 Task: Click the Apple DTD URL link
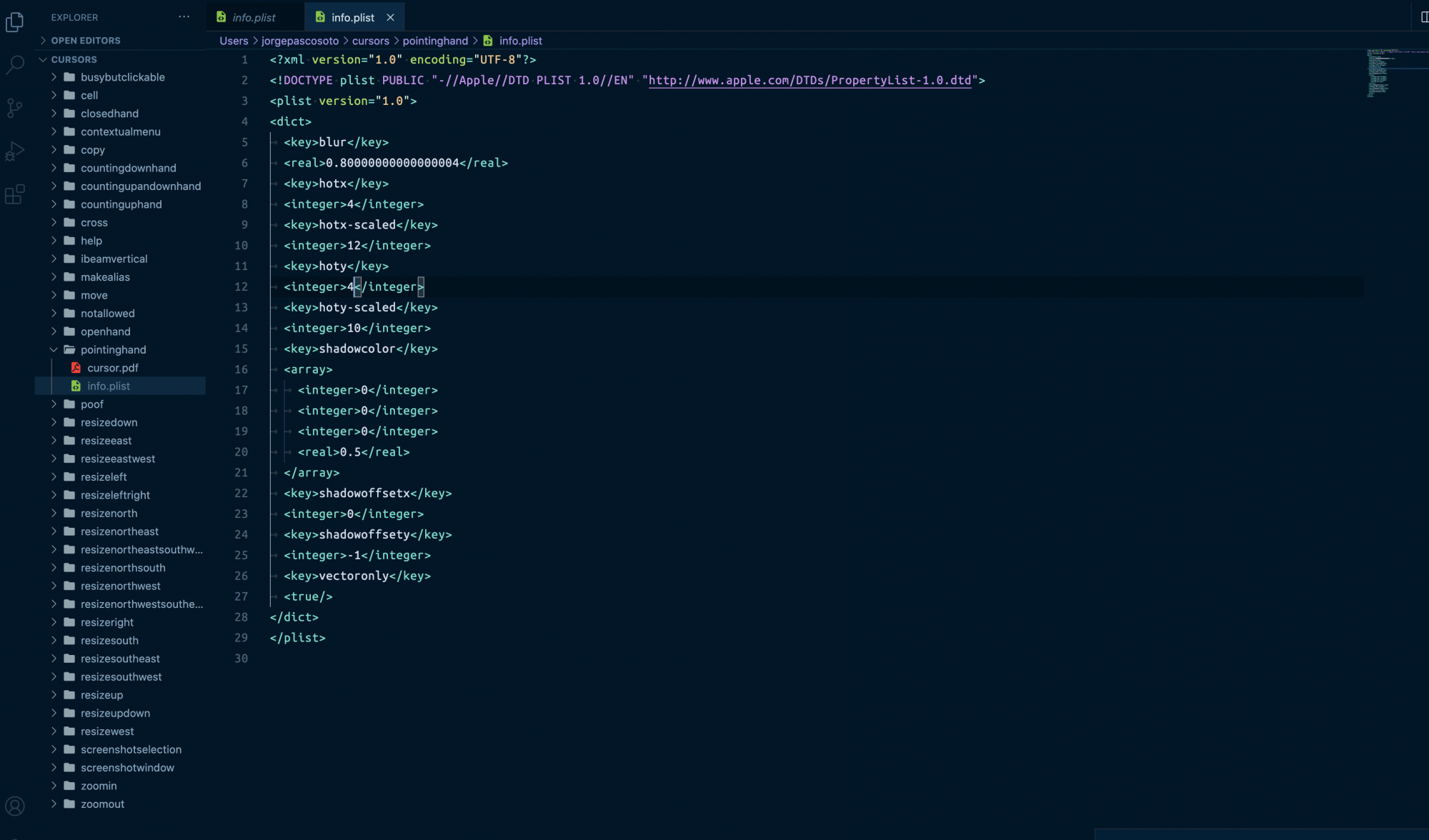pos(810,80)
